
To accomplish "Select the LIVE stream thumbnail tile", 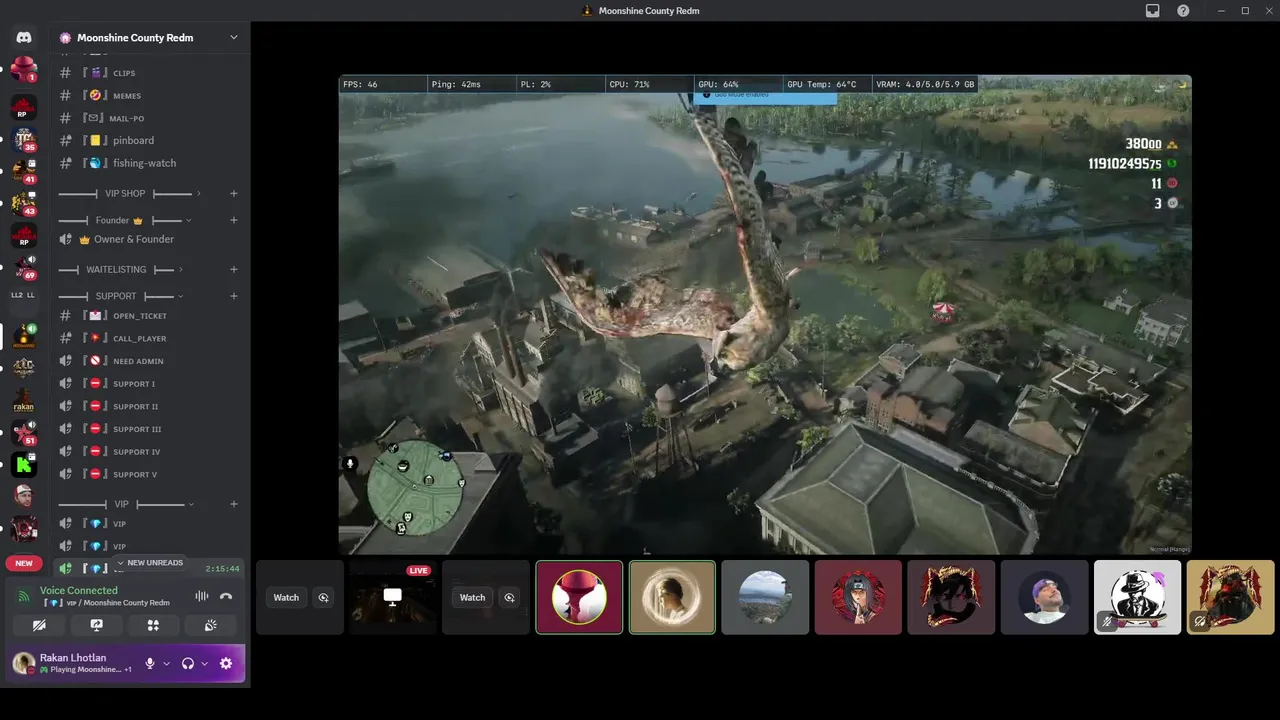I will click(393, 597).
